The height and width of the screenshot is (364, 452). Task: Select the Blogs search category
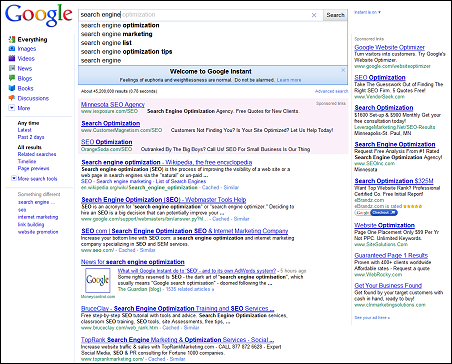pyautogui.click(x=25, y=78)
